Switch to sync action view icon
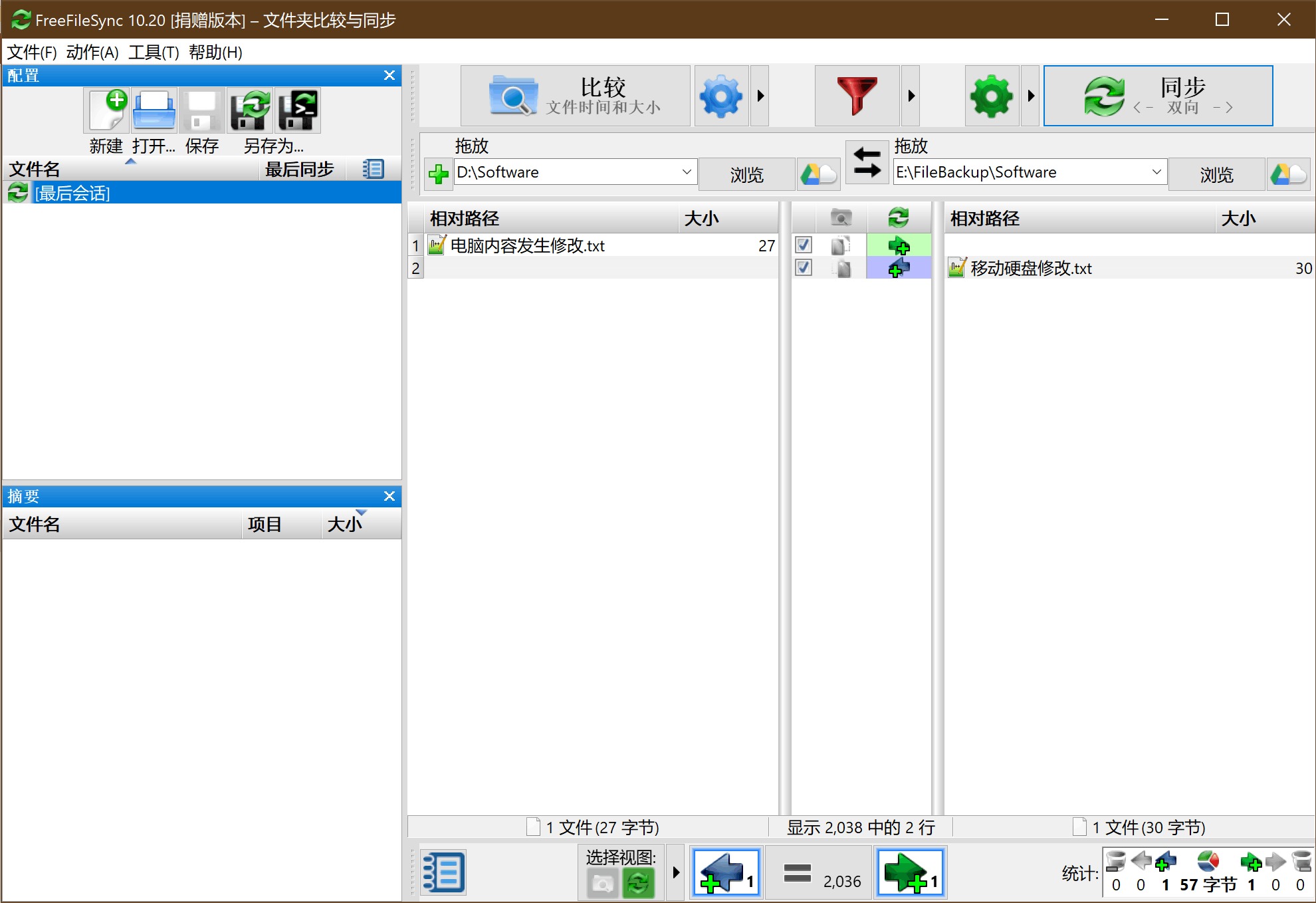1316x903 pixels. click(x=638, y=883)
